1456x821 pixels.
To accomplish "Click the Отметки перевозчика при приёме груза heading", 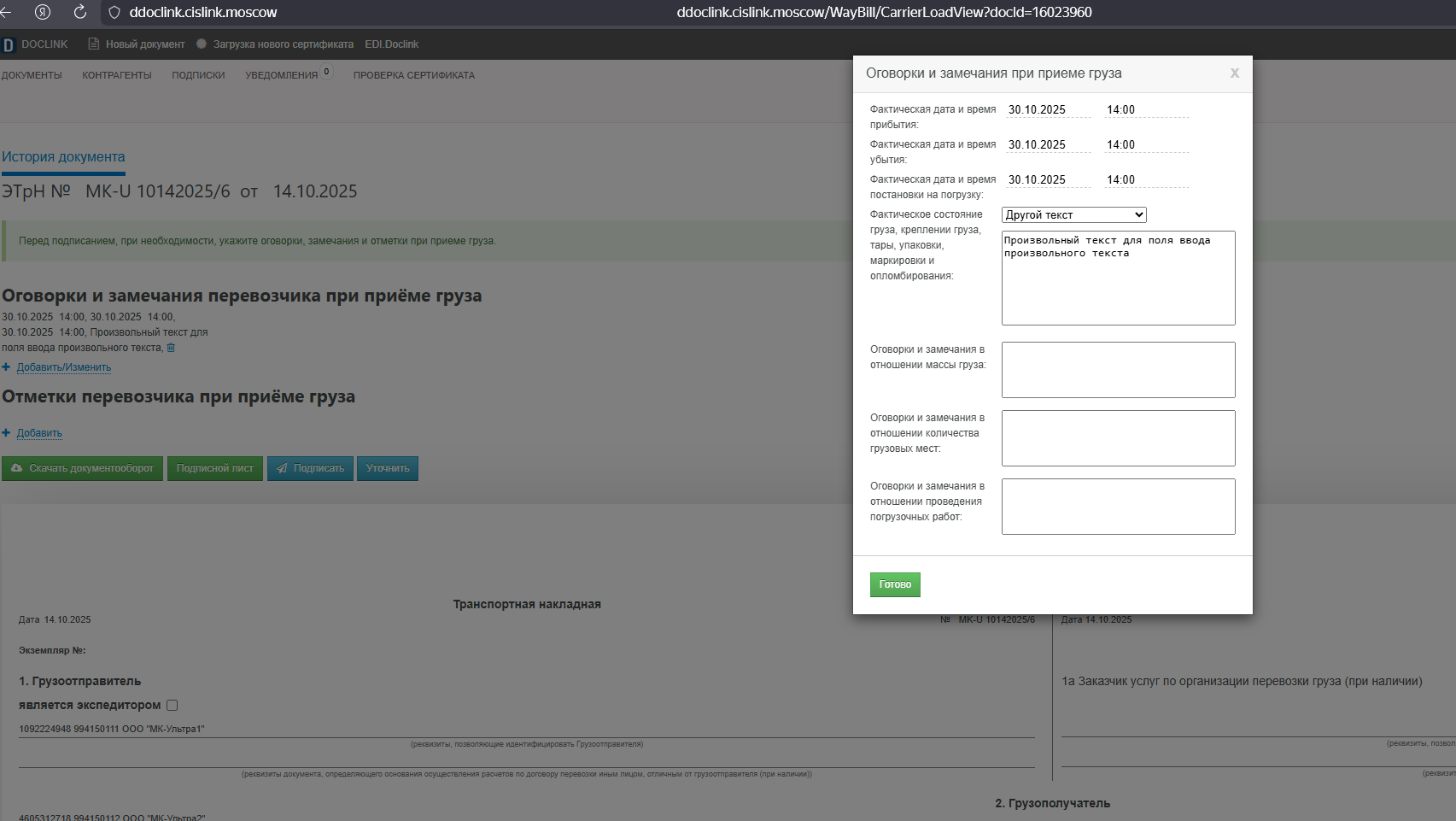I will 178,396.
